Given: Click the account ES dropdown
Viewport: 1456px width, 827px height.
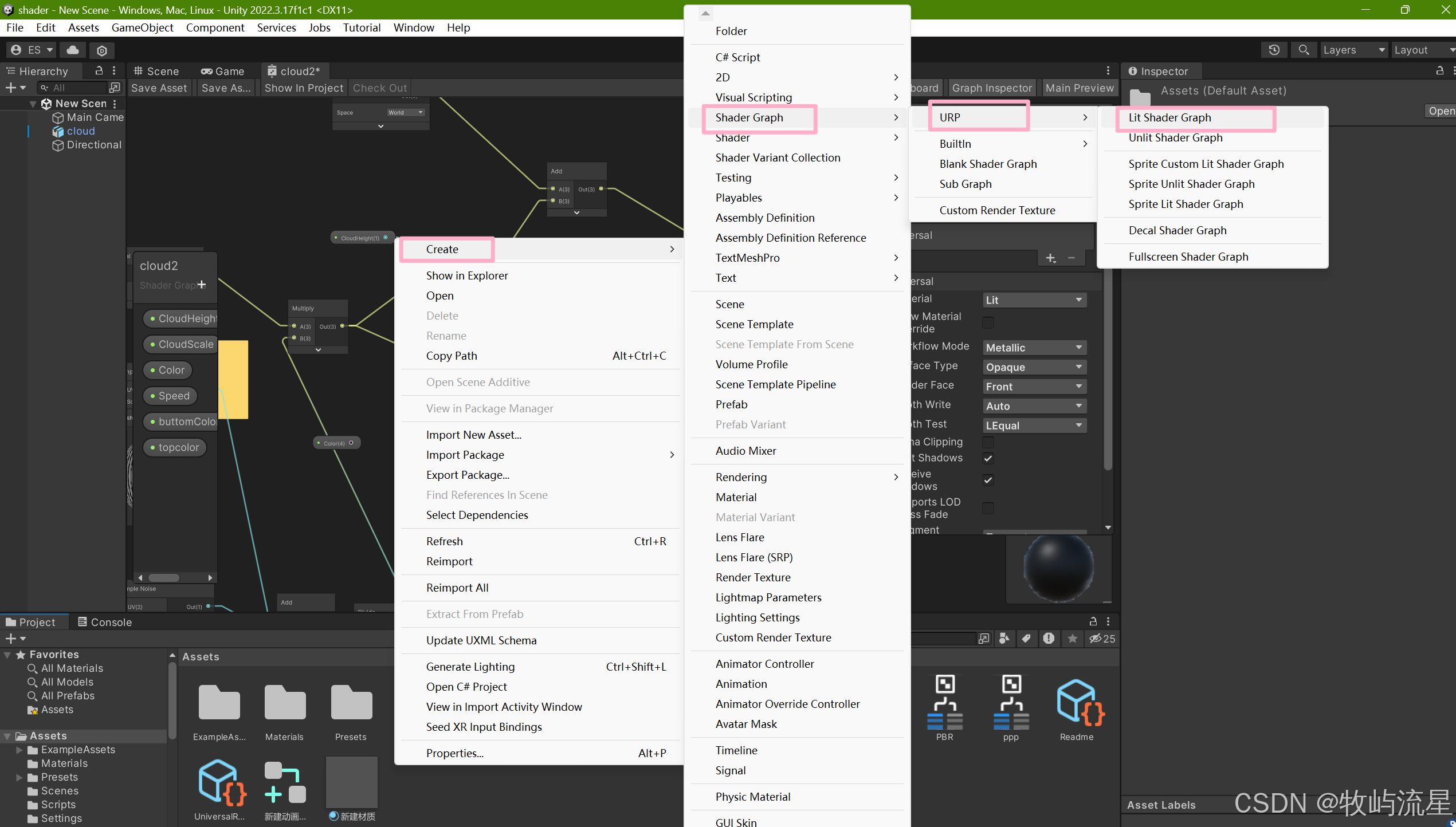Looking at the screenshot, I should coord(32,50).
